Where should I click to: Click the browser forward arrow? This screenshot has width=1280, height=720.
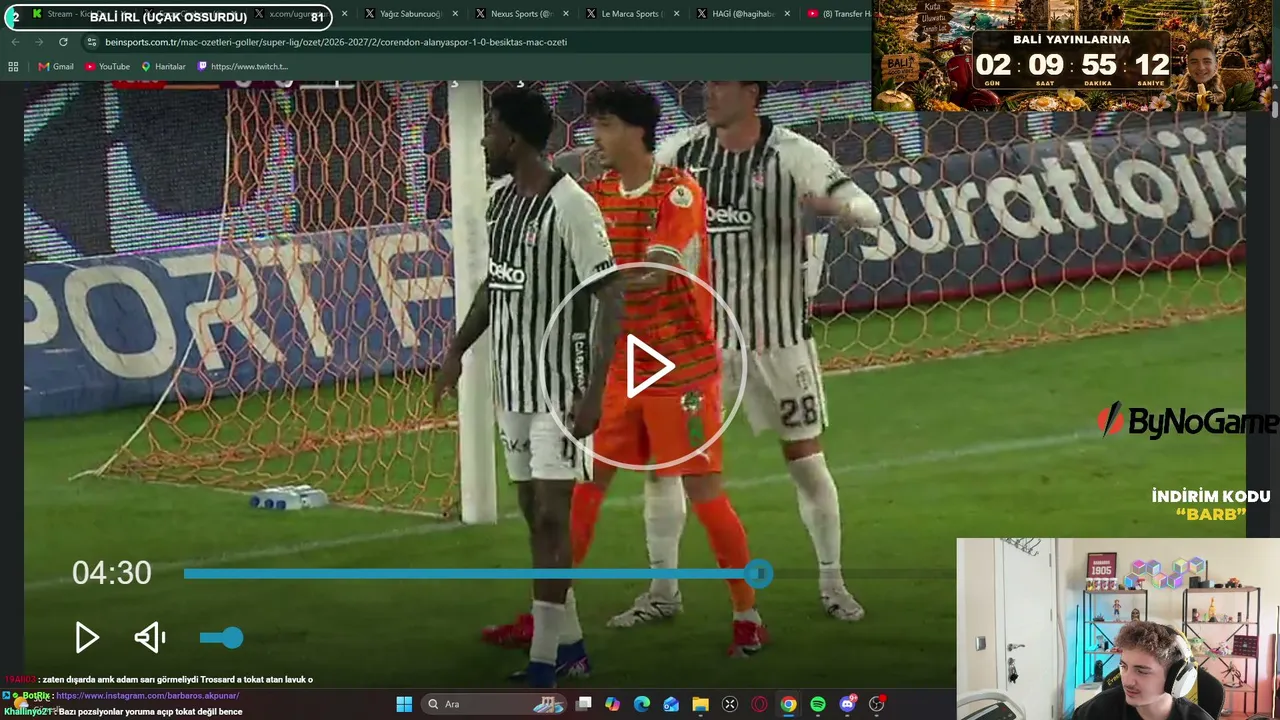click(x=39, y=42)
